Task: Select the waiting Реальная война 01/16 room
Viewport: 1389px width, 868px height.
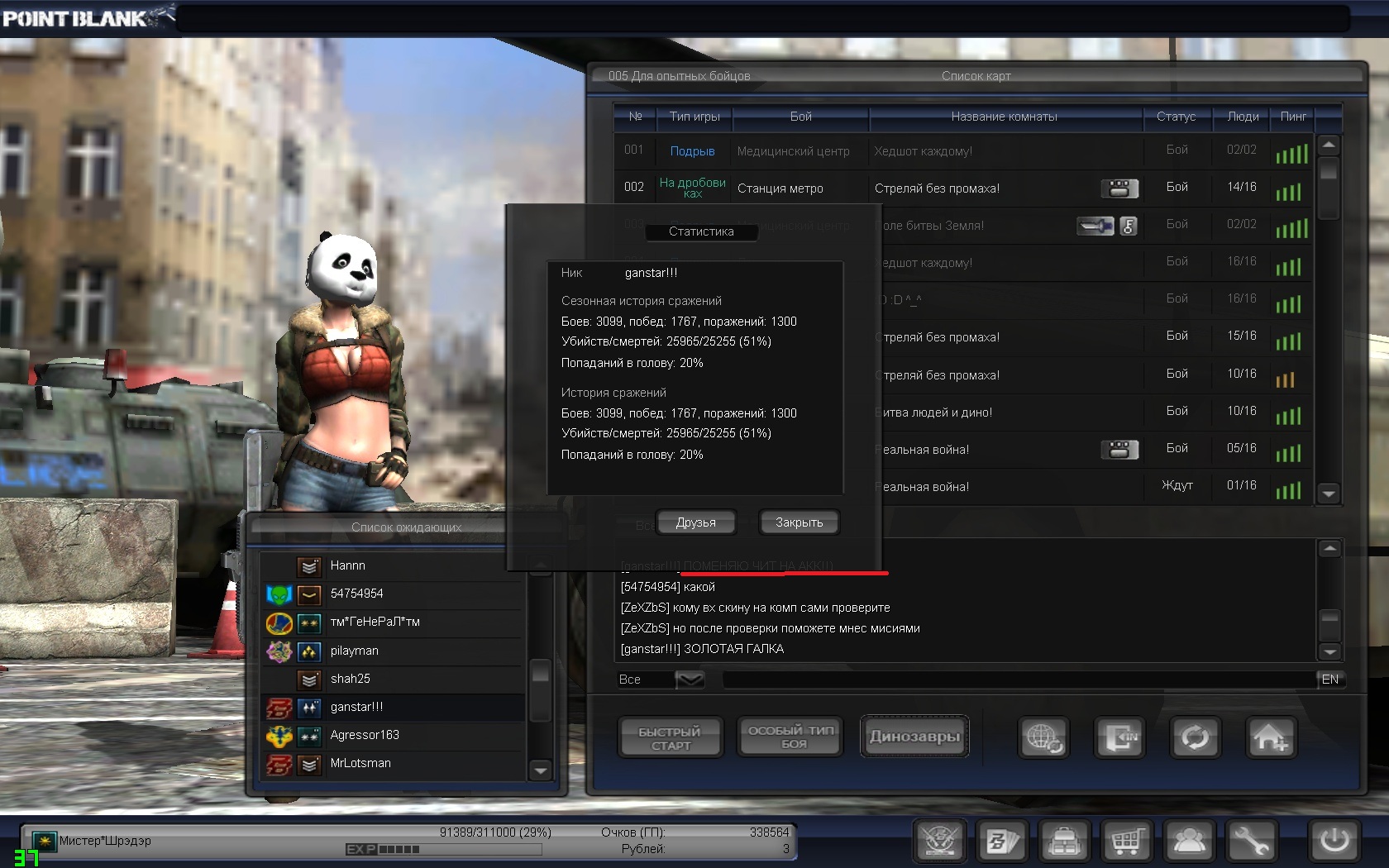Action: (1095, 487)
